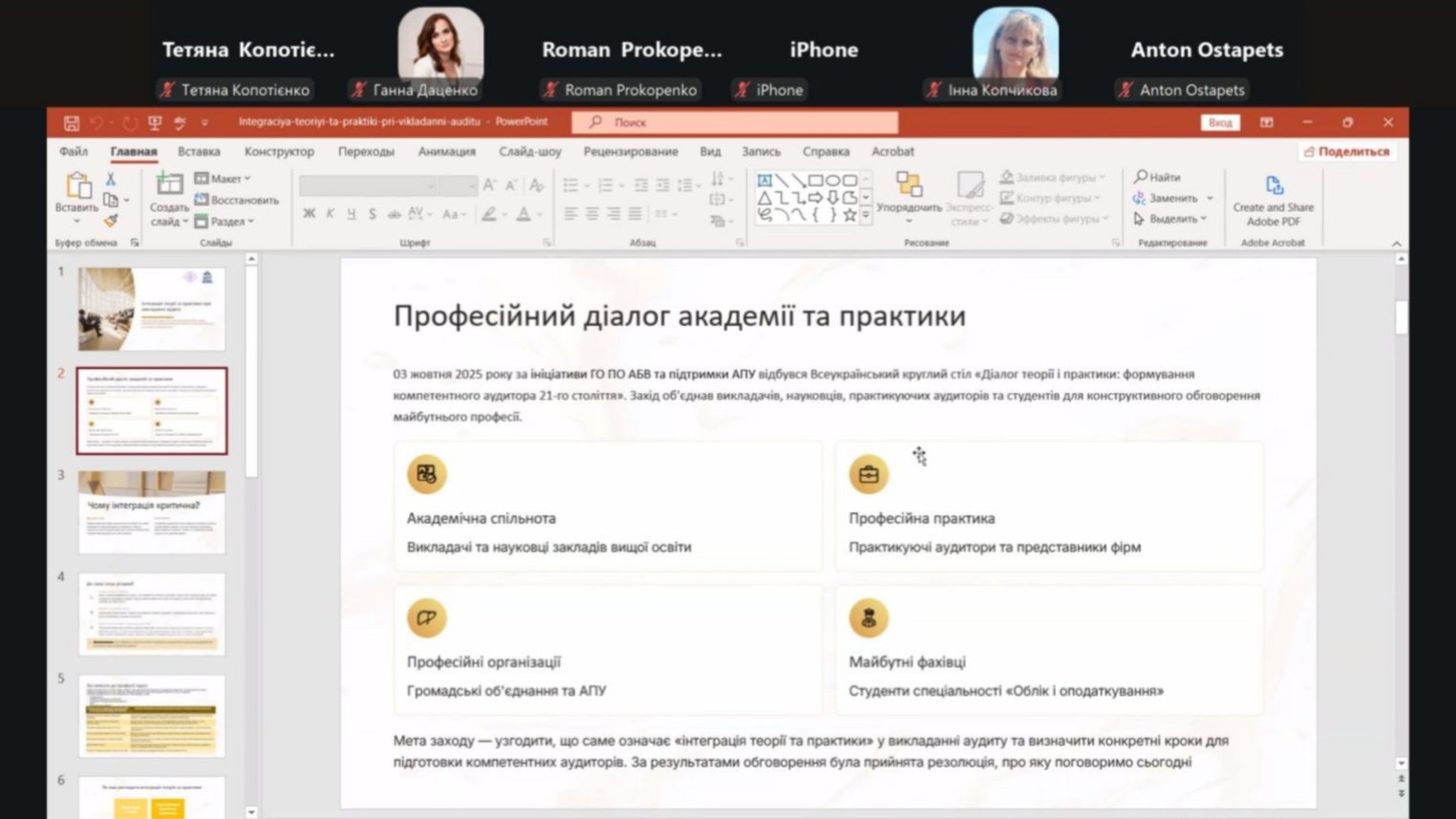The image size is (1456, 819).
Task: Click the Поделиться share button
Action: pos(1346,152)
